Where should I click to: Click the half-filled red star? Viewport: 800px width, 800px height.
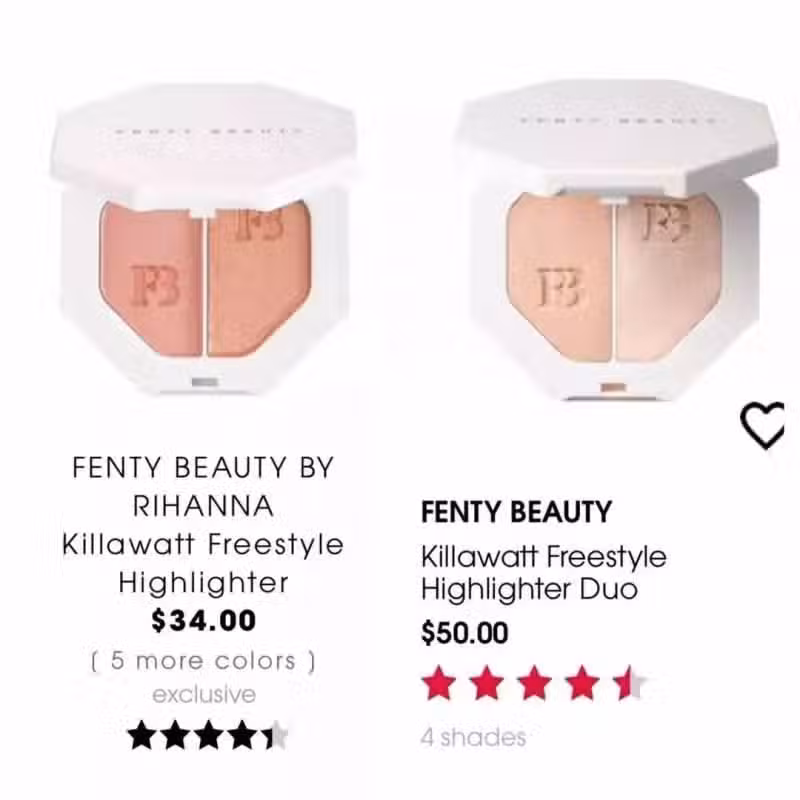click(631, 683)
